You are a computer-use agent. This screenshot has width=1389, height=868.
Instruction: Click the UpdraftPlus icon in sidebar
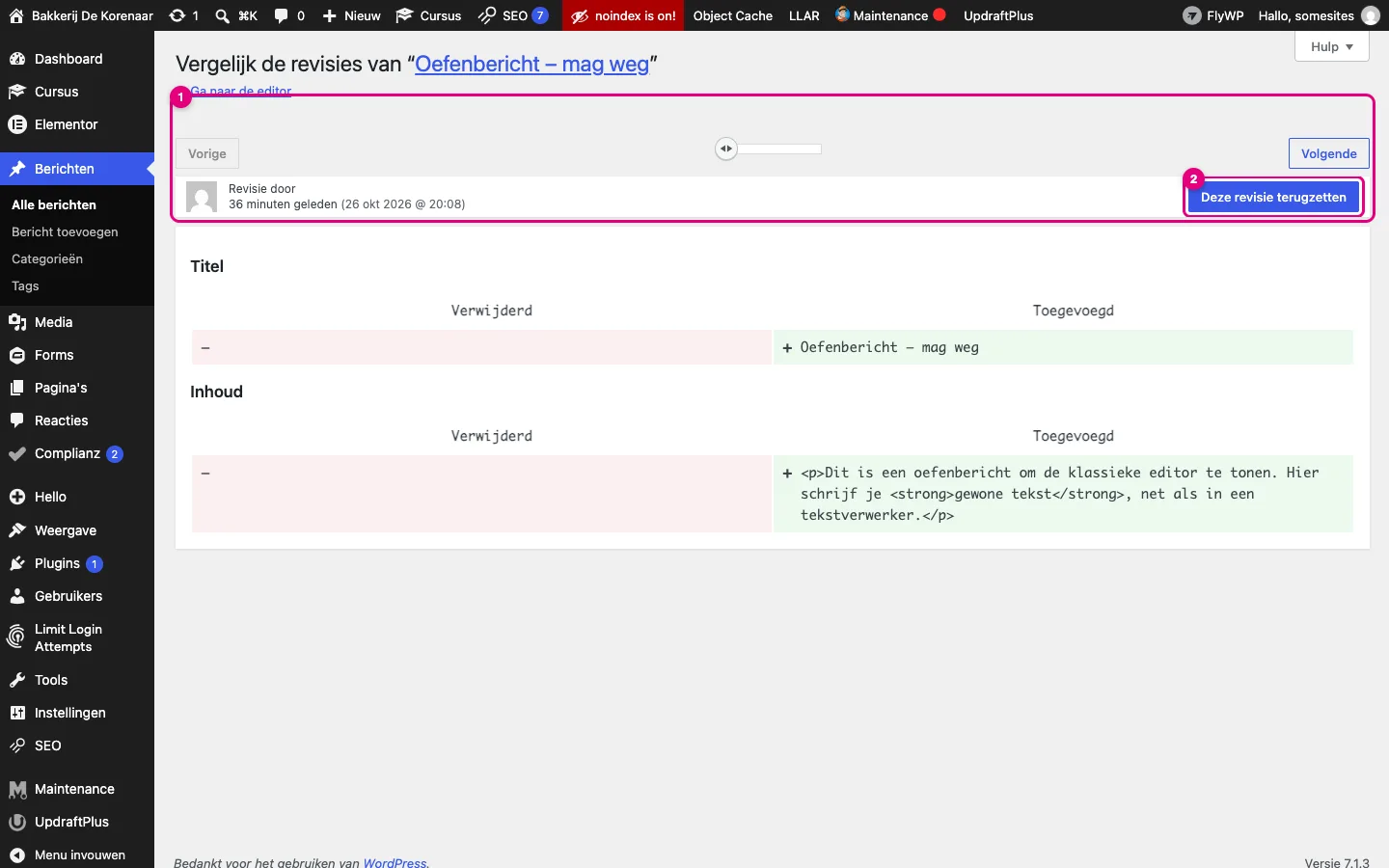point(17,822)
